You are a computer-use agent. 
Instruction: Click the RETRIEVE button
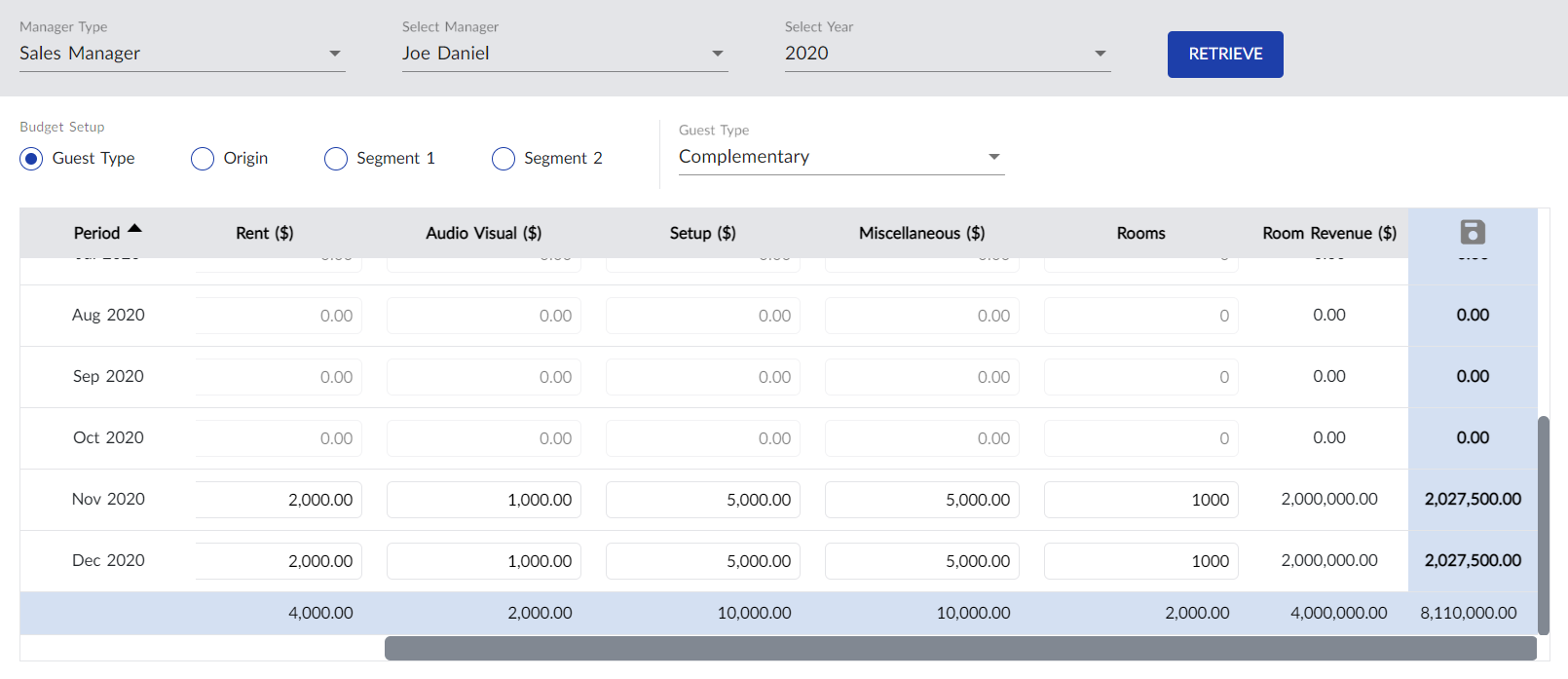click(1225, 55)
